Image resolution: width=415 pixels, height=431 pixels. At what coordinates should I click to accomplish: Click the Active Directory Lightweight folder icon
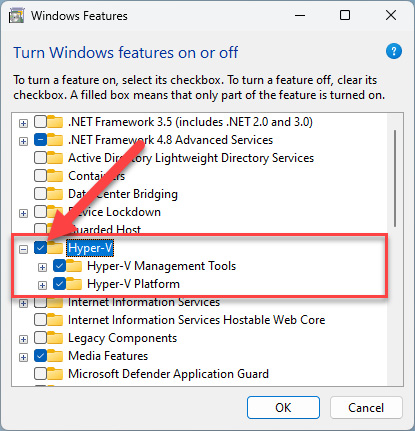(x=55, y=158)
